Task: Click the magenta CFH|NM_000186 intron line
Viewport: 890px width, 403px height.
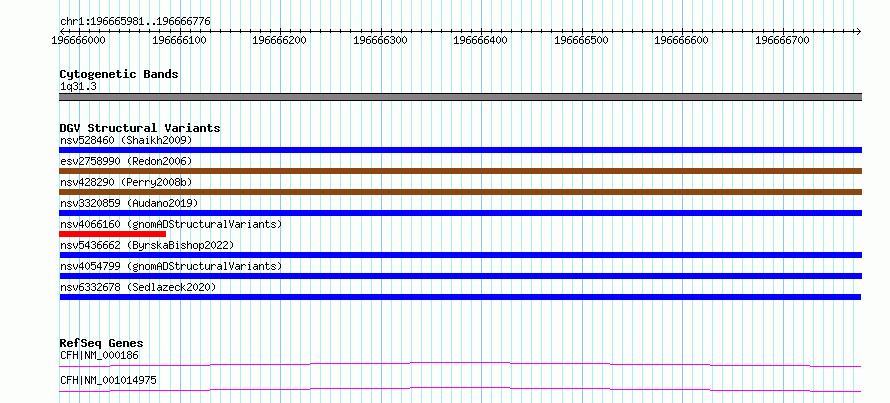Action: (460, 364)
